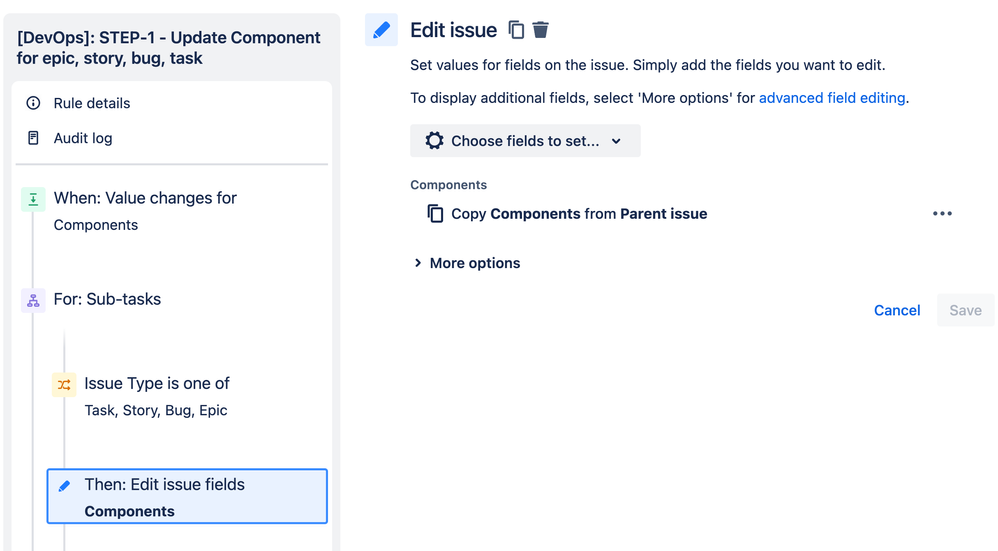Click the Cancel link
The height and width of the screenshot is (551, 998).
pyautogui.click(x=897, y=310)
